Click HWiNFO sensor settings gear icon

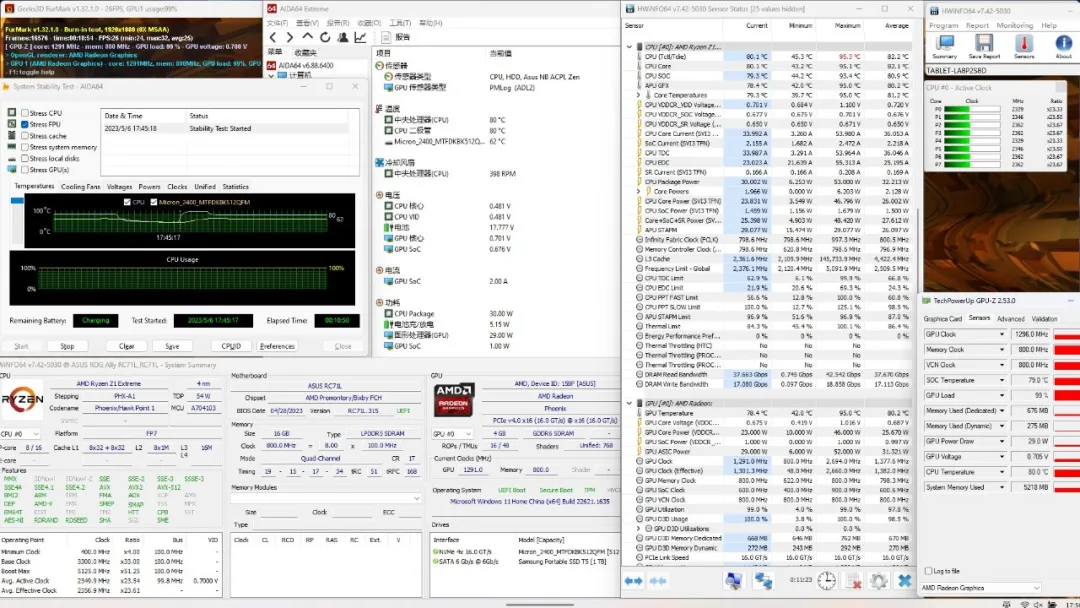pos(878,580)
